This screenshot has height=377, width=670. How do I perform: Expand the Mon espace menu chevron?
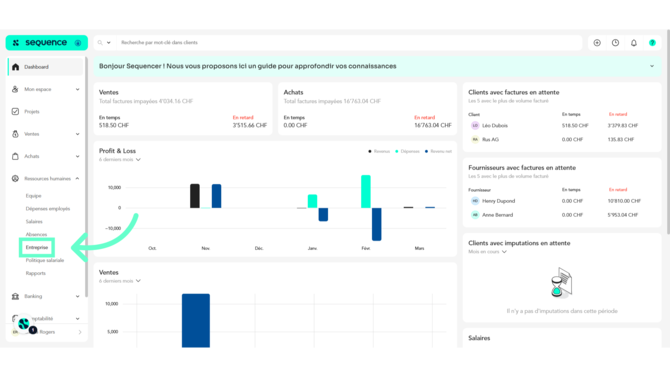tap(77, 89)
